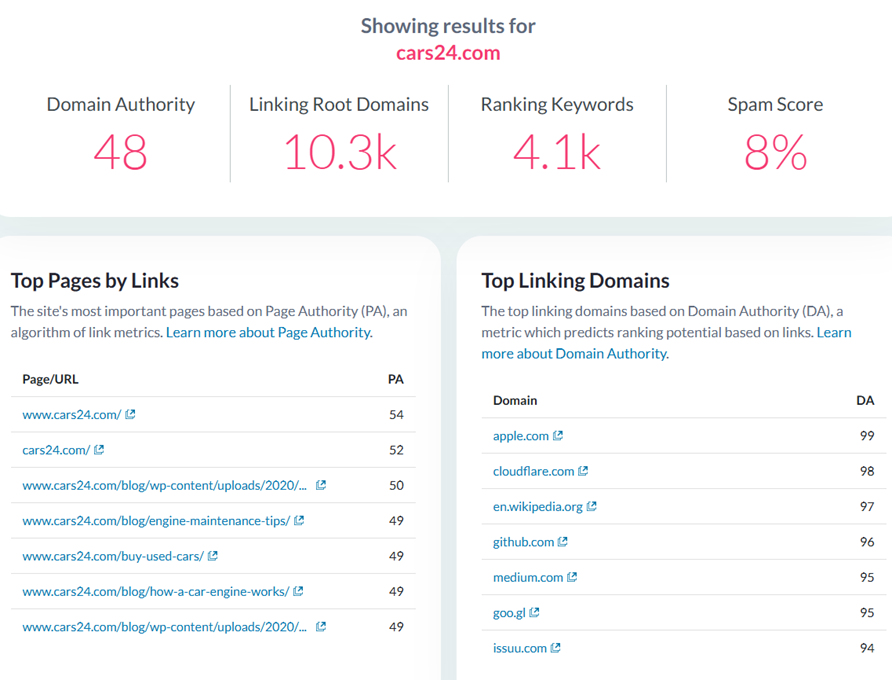Open external-link icon for engine-maintenance-tips page
The height and width of the screenshot is (680, 892).
point(299,520)
